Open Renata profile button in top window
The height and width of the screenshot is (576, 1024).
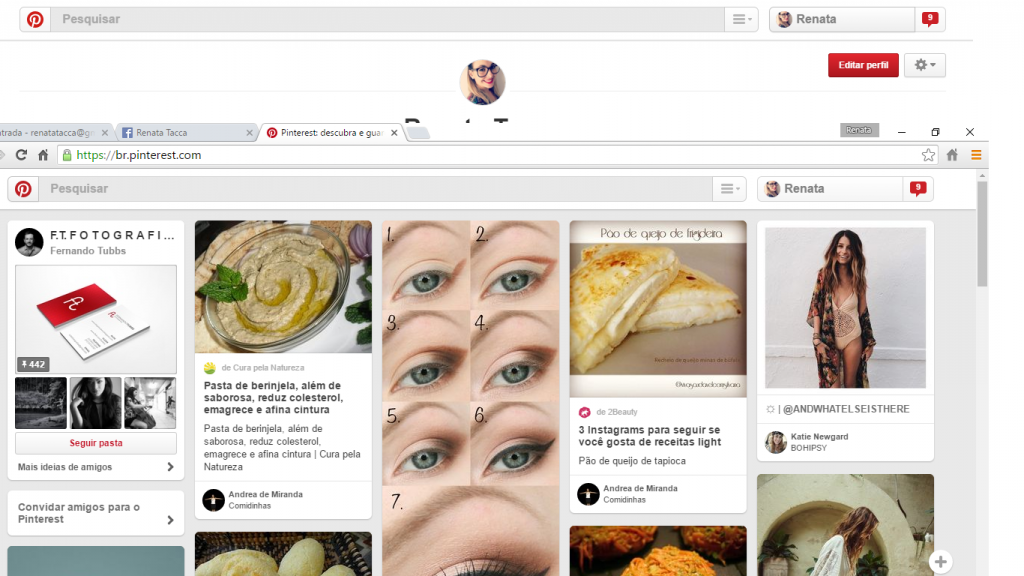tap(842, 20)
